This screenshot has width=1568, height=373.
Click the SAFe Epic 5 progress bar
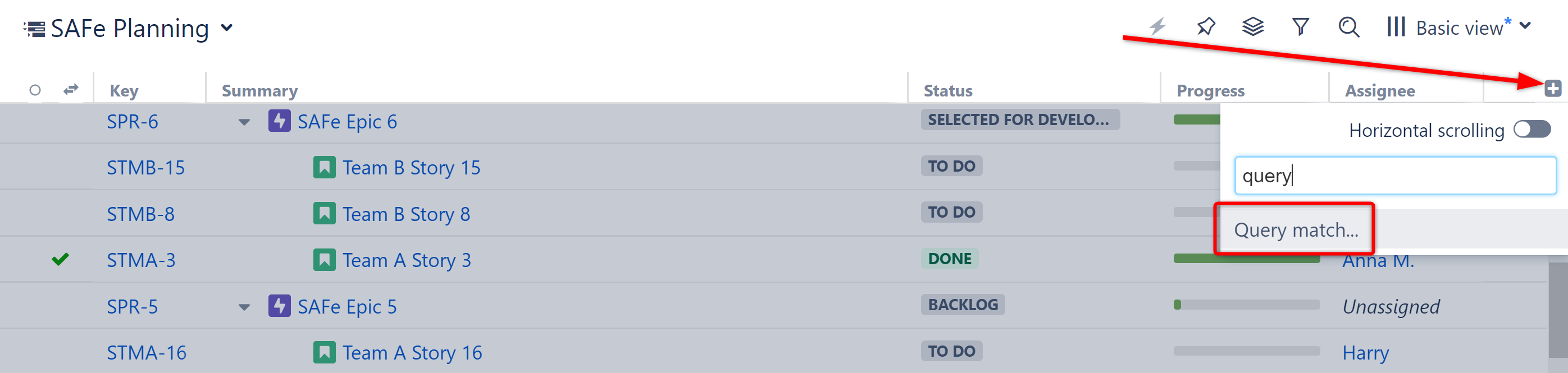[x=1246, y=305]
